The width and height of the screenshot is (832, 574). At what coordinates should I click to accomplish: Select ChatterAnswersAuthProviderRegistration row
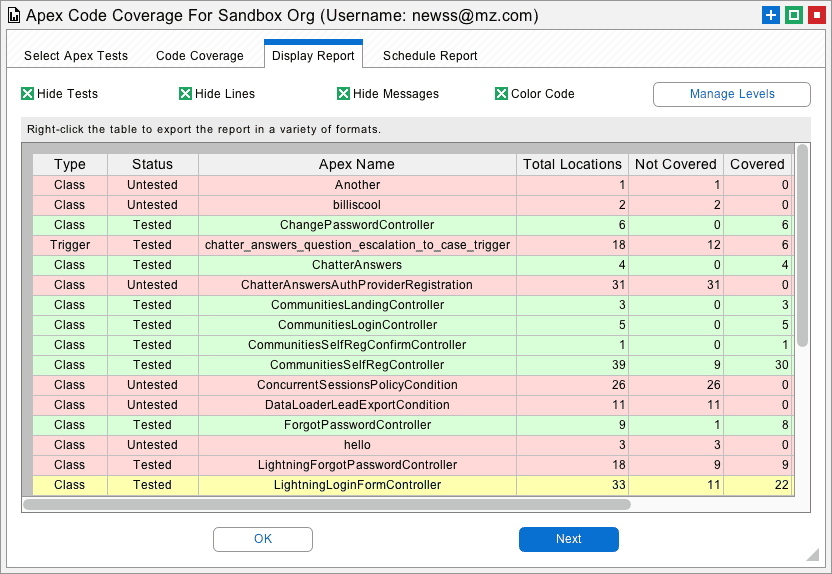[412, 285]
